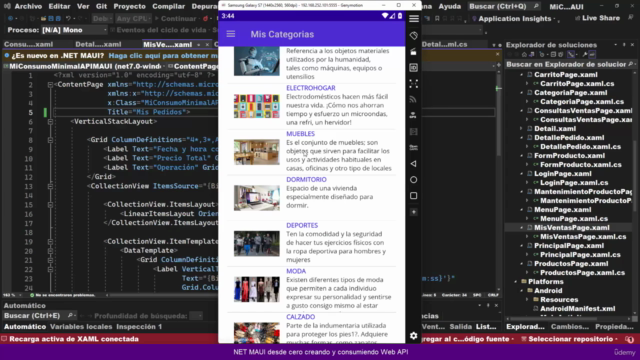Collapse the CollectionView block at line 13
The width and height of the screenshot is (640, 360).
(x=50, y=186)
